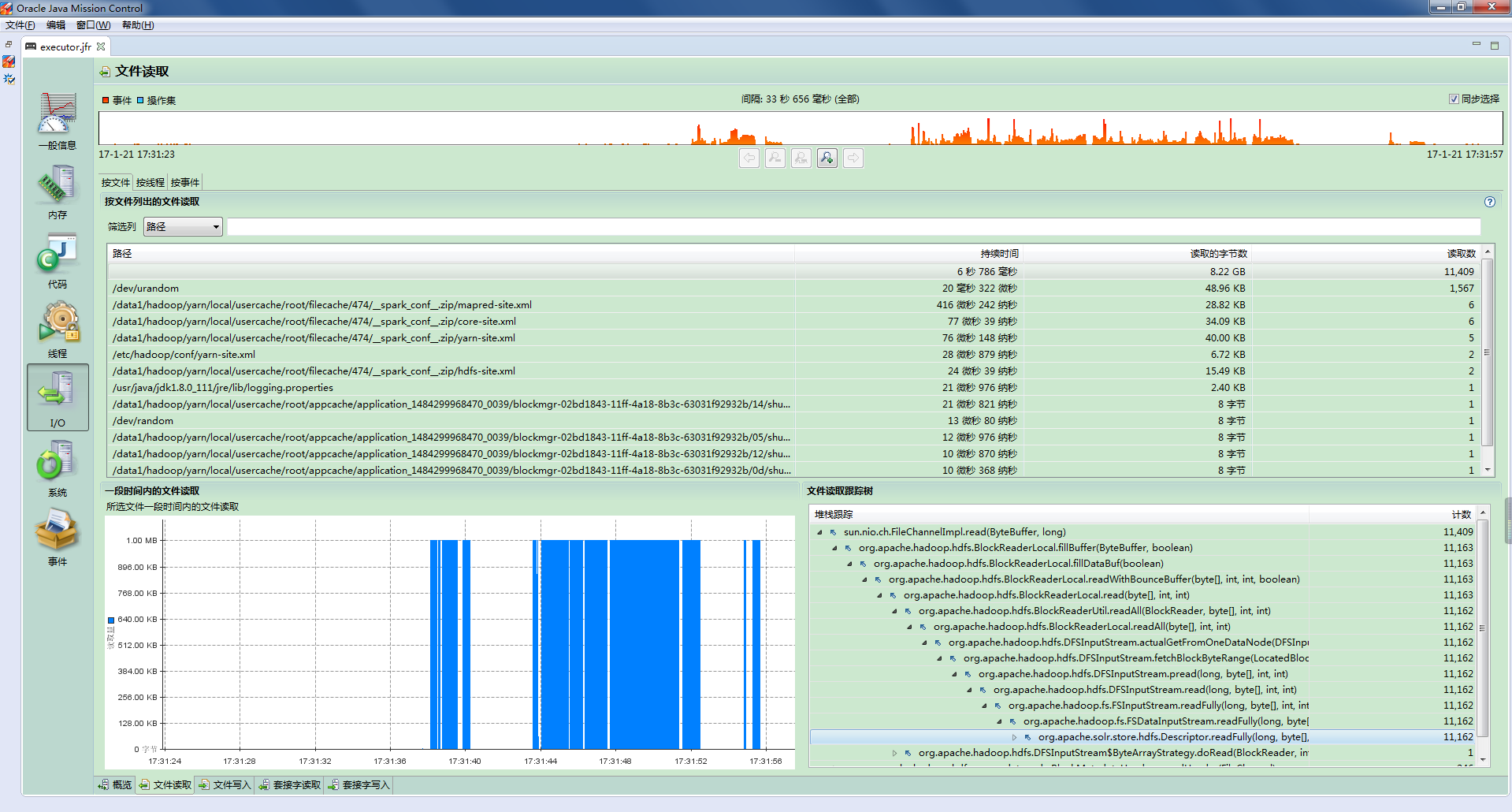Expand the org.apache.solr.store.hdfs.Descriptor.readFully node
This screenshot has width=1512, height=812.
(1014, 737)
